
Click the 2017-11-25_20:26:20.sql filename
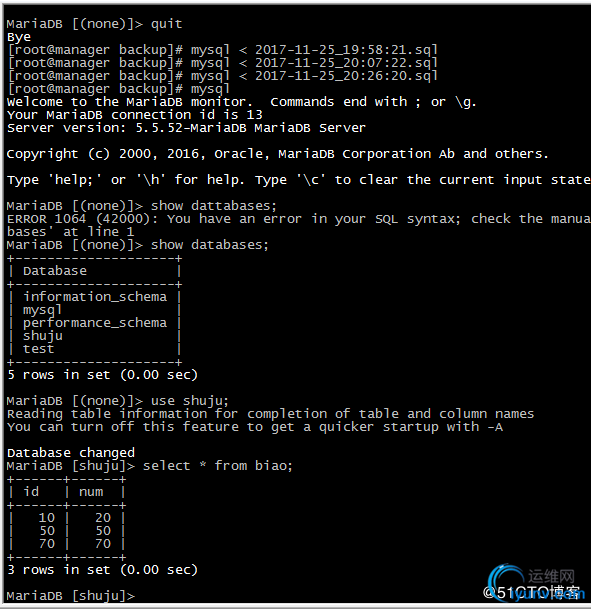[346, 76]
